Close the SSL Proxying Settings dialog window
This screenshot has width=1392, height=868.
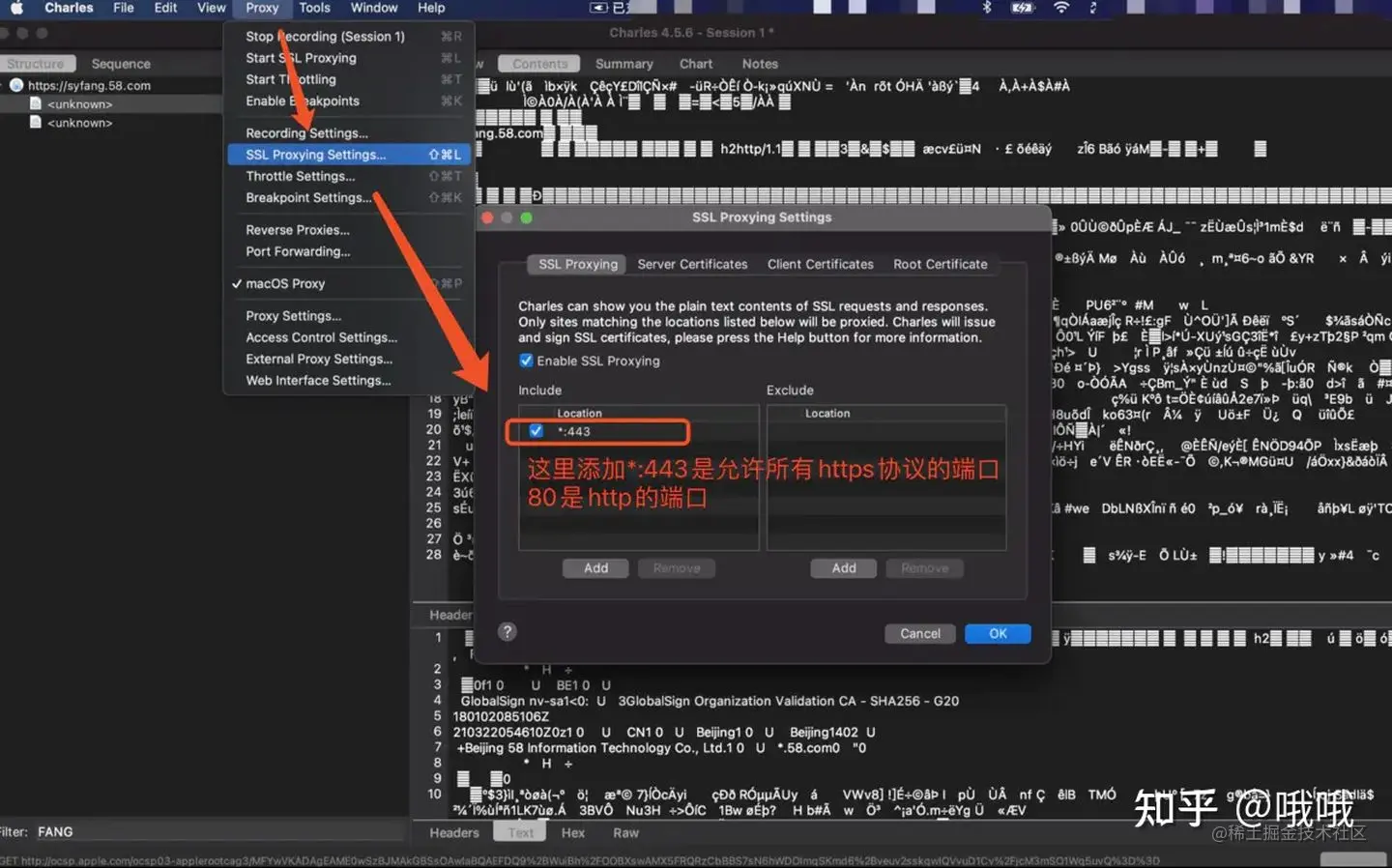point(488,217)
